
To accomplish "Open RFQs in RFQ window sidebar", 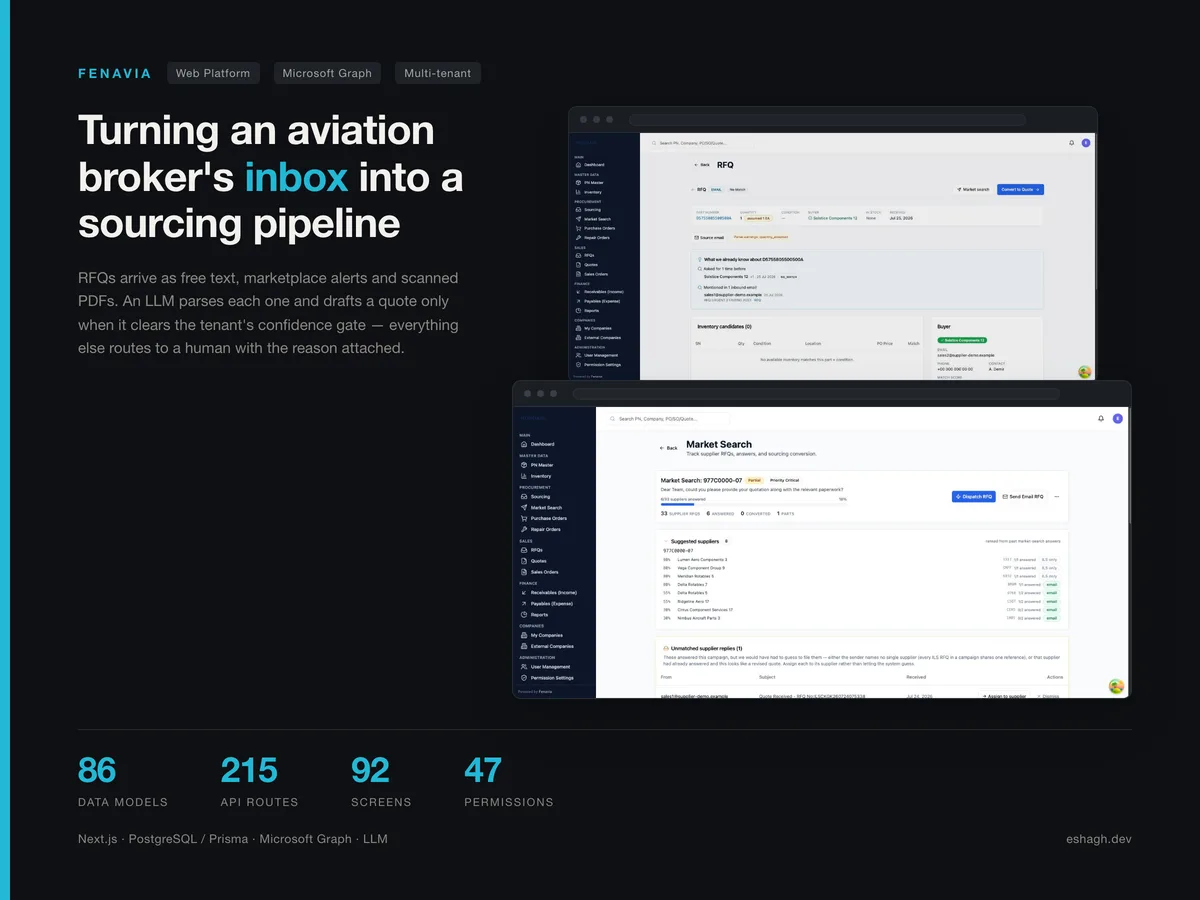I will [x=590, y=255].
